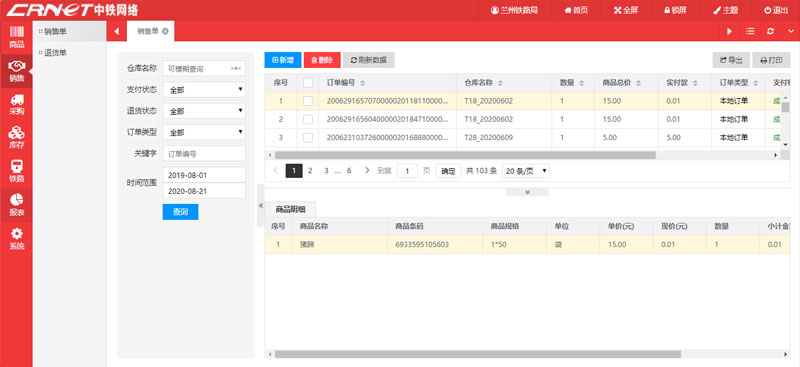Image resolution: width=800 pixels, height=367 pixels.
Task: Open the 商品 barcode sidebar icon
Action: coord(16,37)
